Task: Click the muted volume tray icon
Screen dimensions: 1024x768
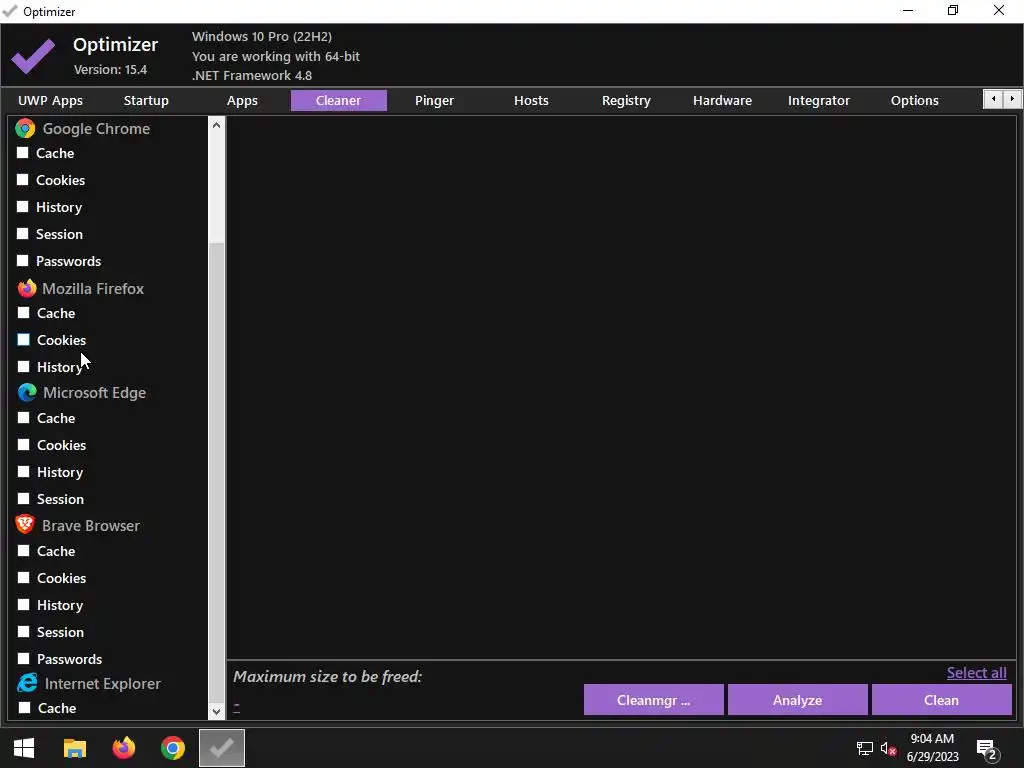Action: [888, 748]
